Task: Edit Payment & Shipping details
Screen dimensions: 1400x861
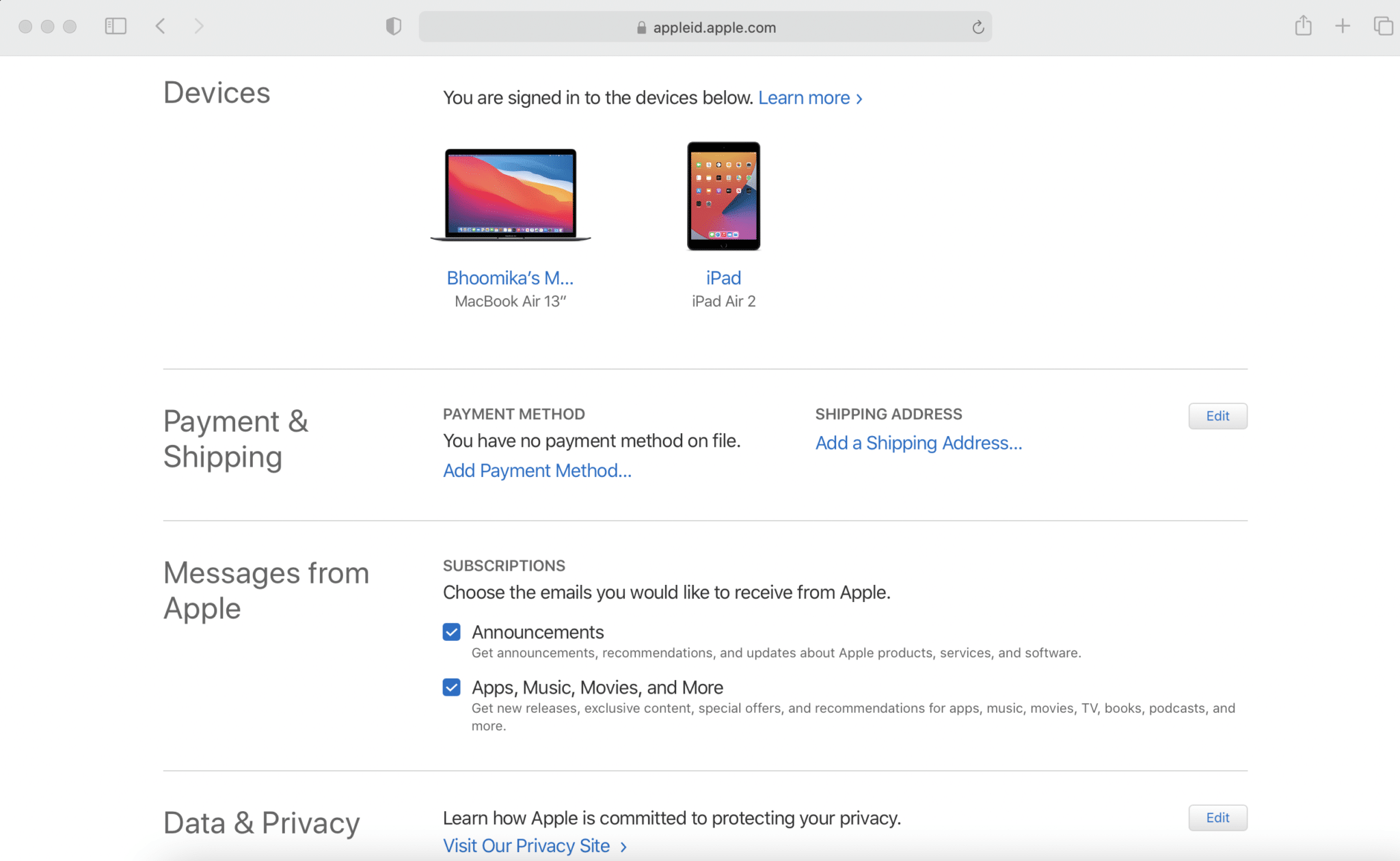Action: coord(1217,415)
